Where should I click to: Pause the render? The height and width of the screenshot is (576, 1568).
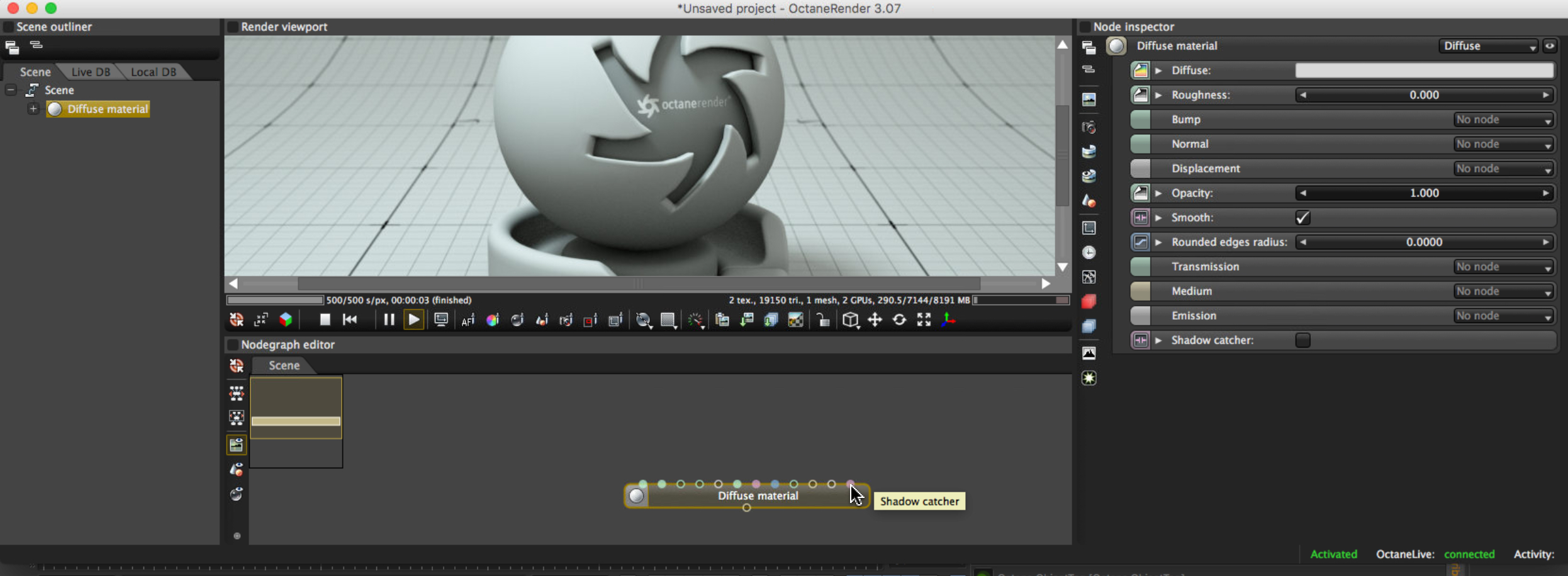[389, 320]
